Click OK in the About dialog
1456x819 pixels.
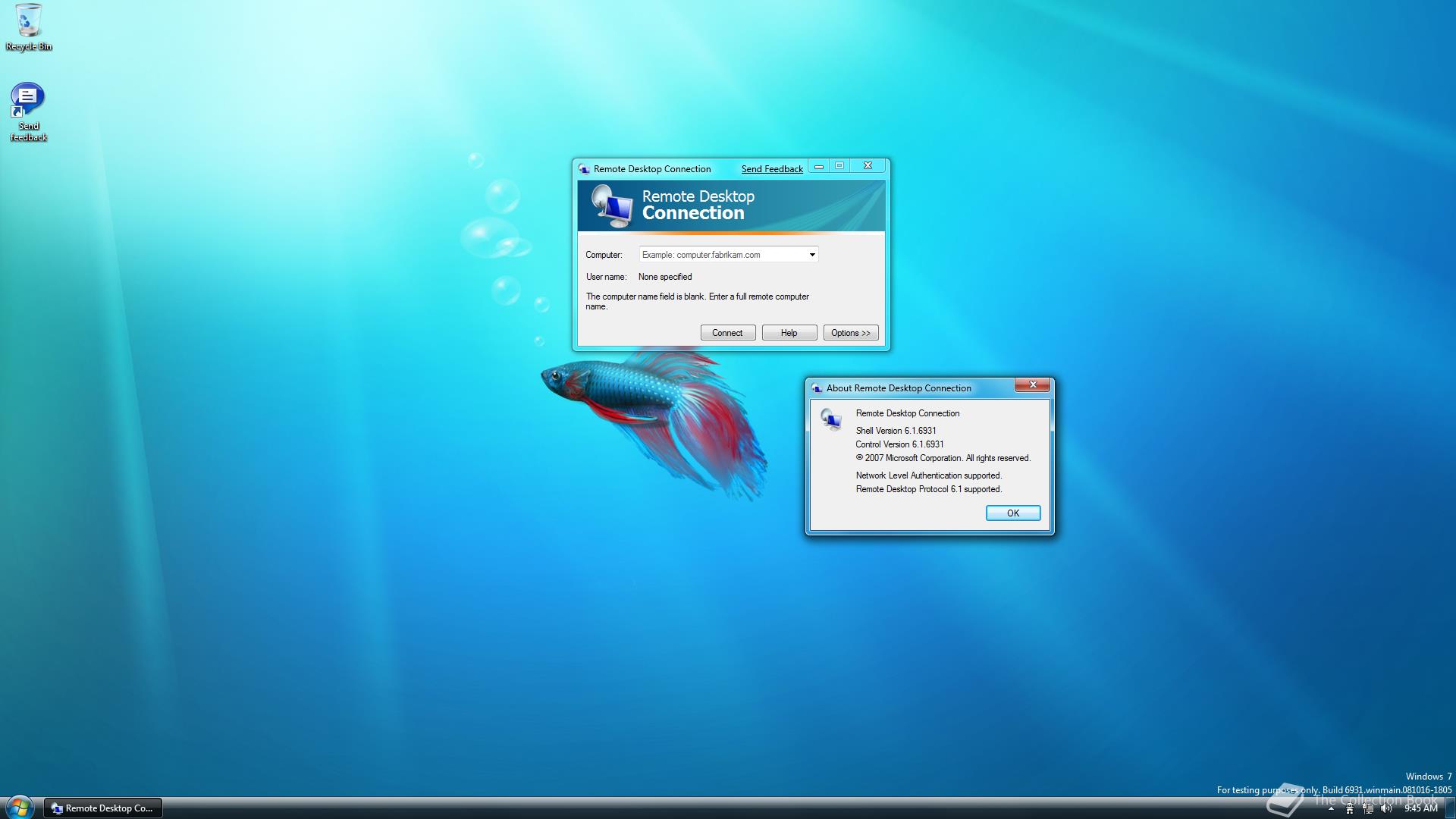(x=1013, y=513)
